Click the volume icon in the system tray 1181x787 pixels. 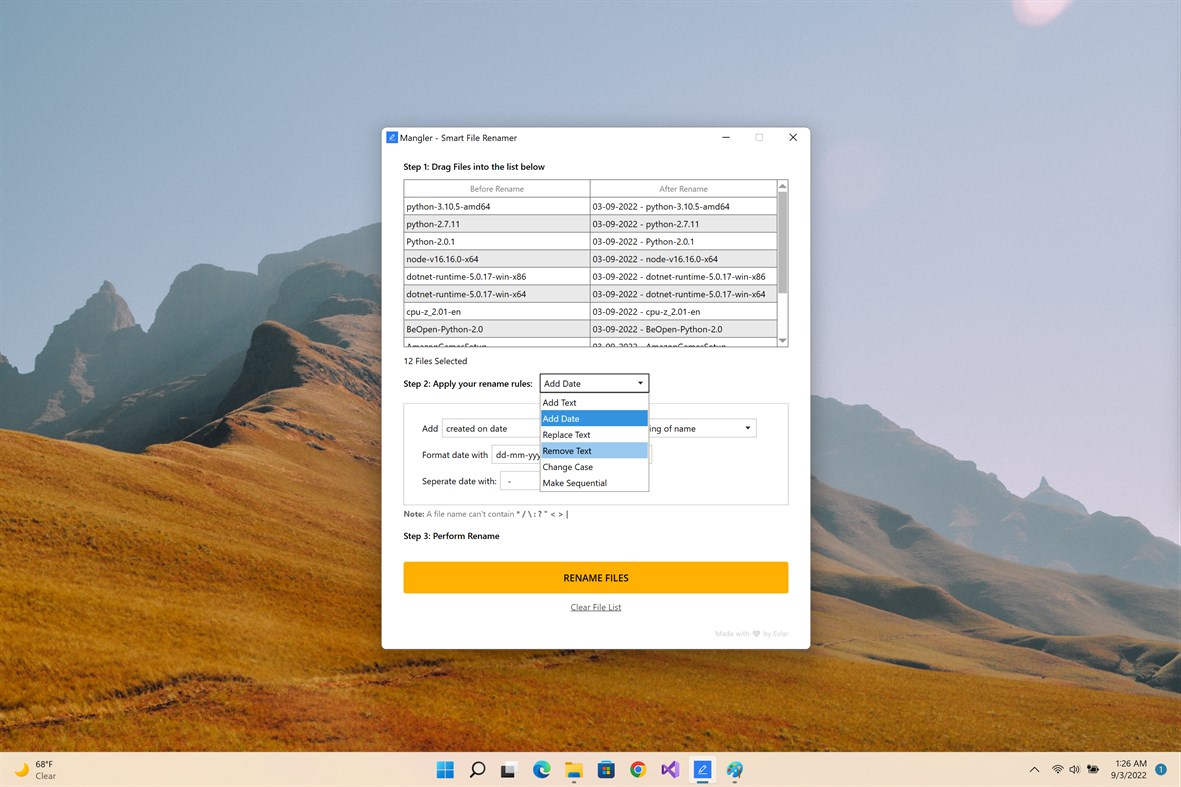click(x=1075, y=769)
